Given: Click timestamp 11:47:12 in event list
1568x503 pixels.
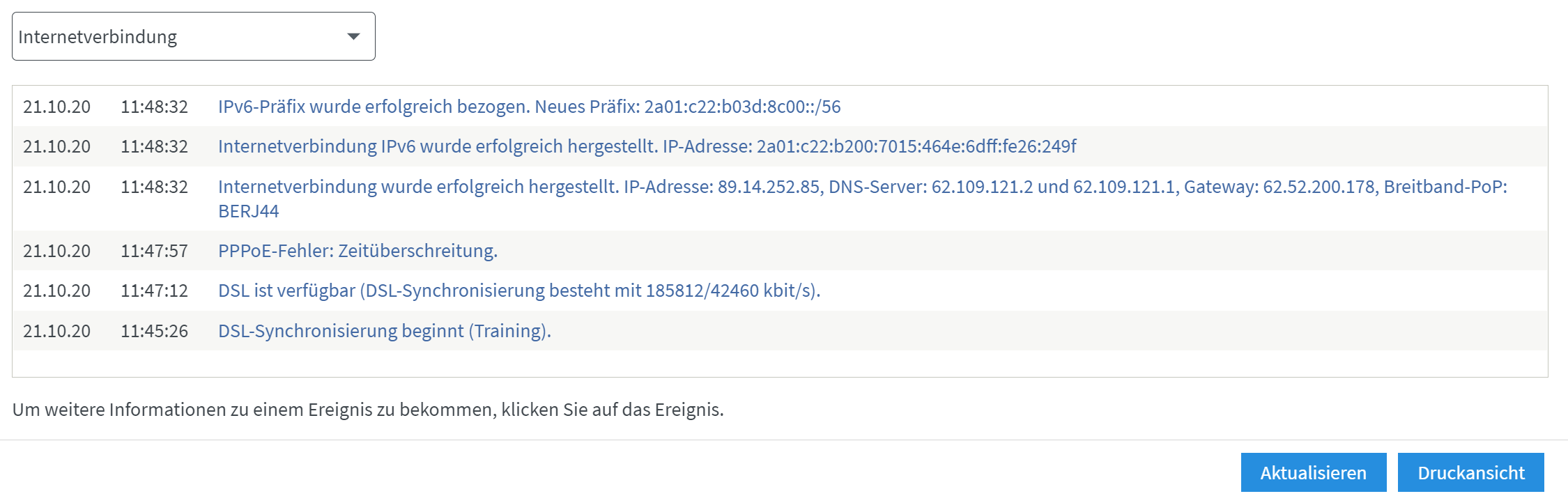Looking at the screenshot, I should pyautogui.click(x=154, y=291).
